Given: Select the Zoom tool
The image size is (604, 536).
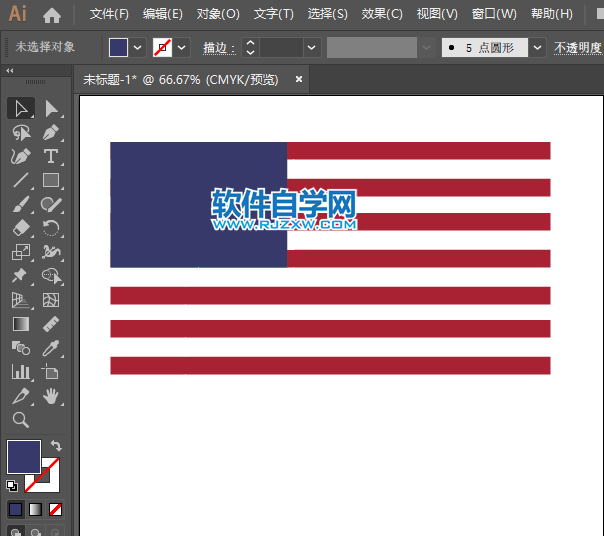Looking at the screenshot, I should point(21,420).
